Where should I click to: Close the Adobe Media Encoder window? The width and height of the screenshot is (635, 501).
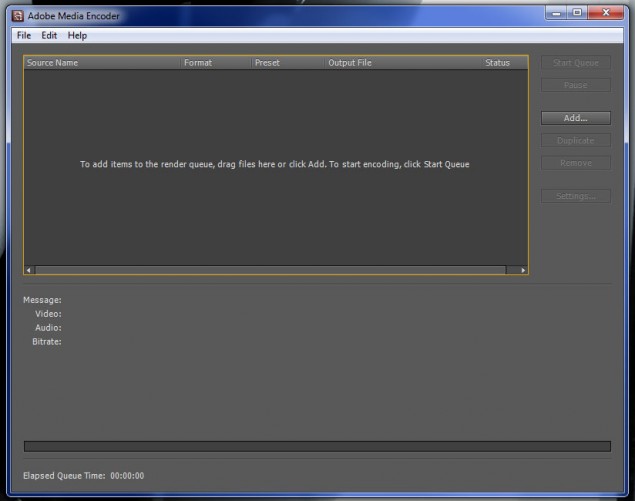point(604,13)
